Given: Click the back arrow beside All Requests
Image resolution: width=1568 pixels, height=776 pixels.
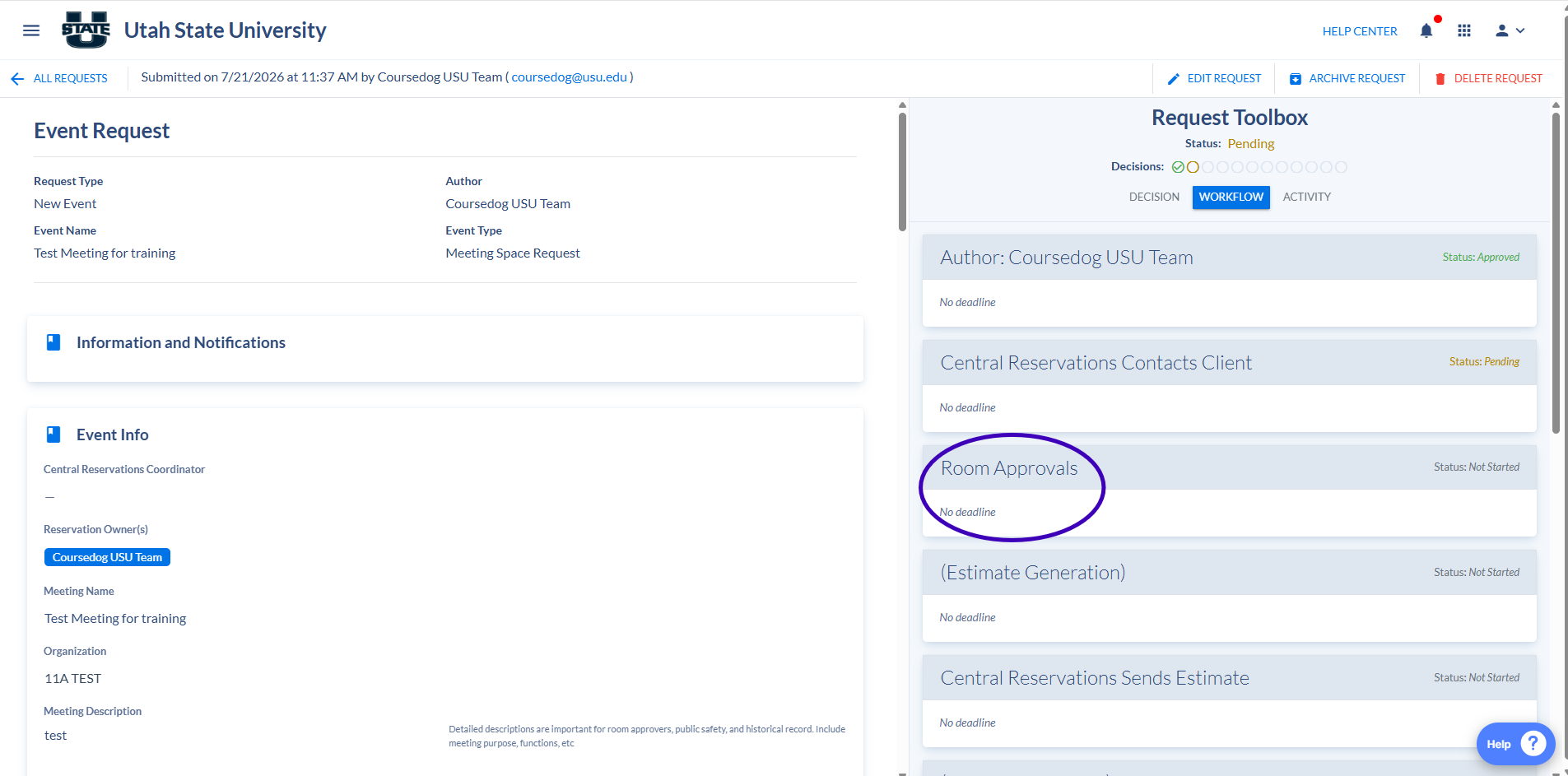Looking at the screenshot, I should pos(17,79).
